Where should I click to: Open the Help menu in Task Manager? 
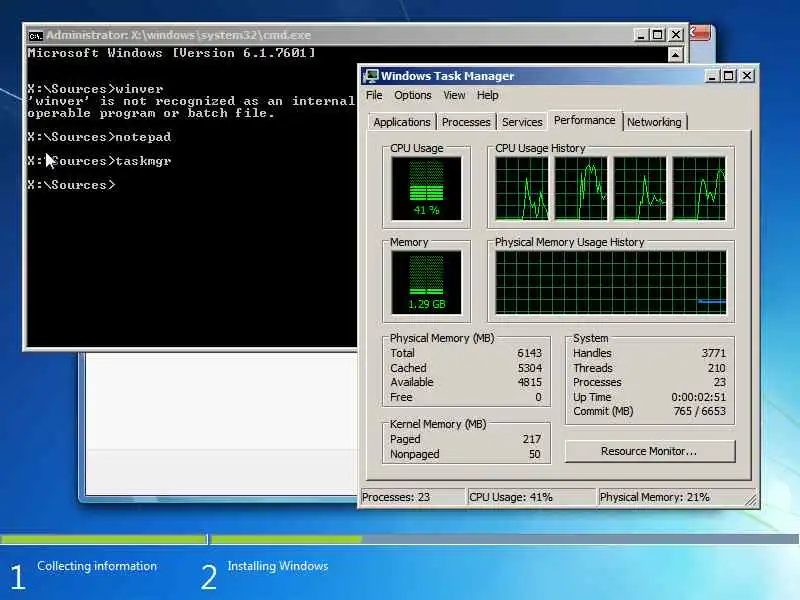[x=487, y=95]
